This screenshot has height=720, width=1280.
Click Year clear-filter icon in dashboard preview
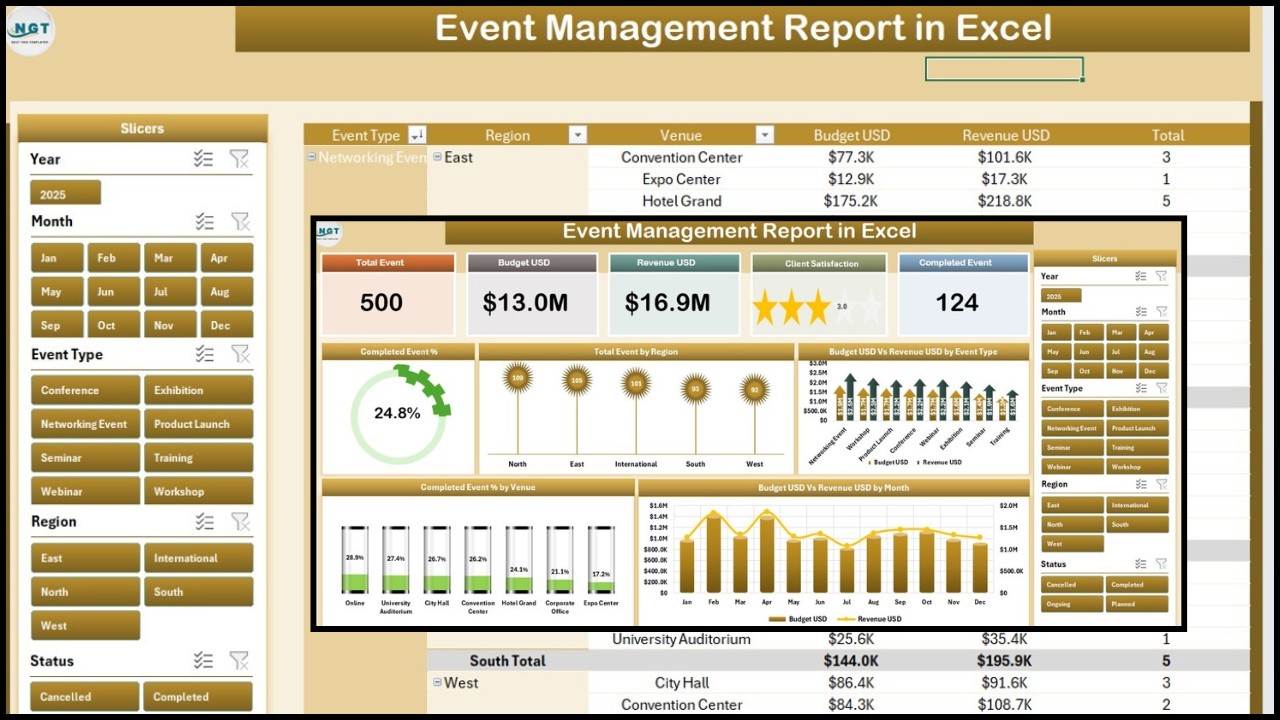[x=1161, y=276]
